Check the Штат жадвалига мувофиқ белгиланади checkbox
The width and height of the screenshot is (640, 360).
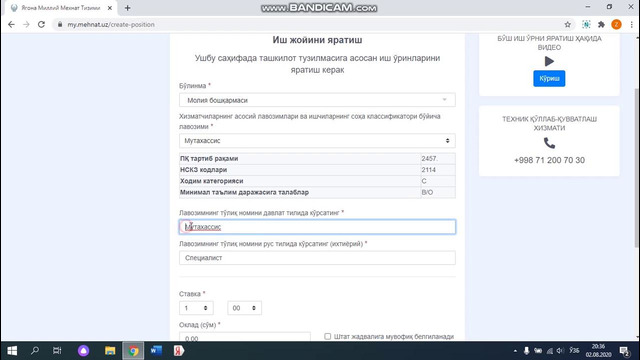(327, 336)
